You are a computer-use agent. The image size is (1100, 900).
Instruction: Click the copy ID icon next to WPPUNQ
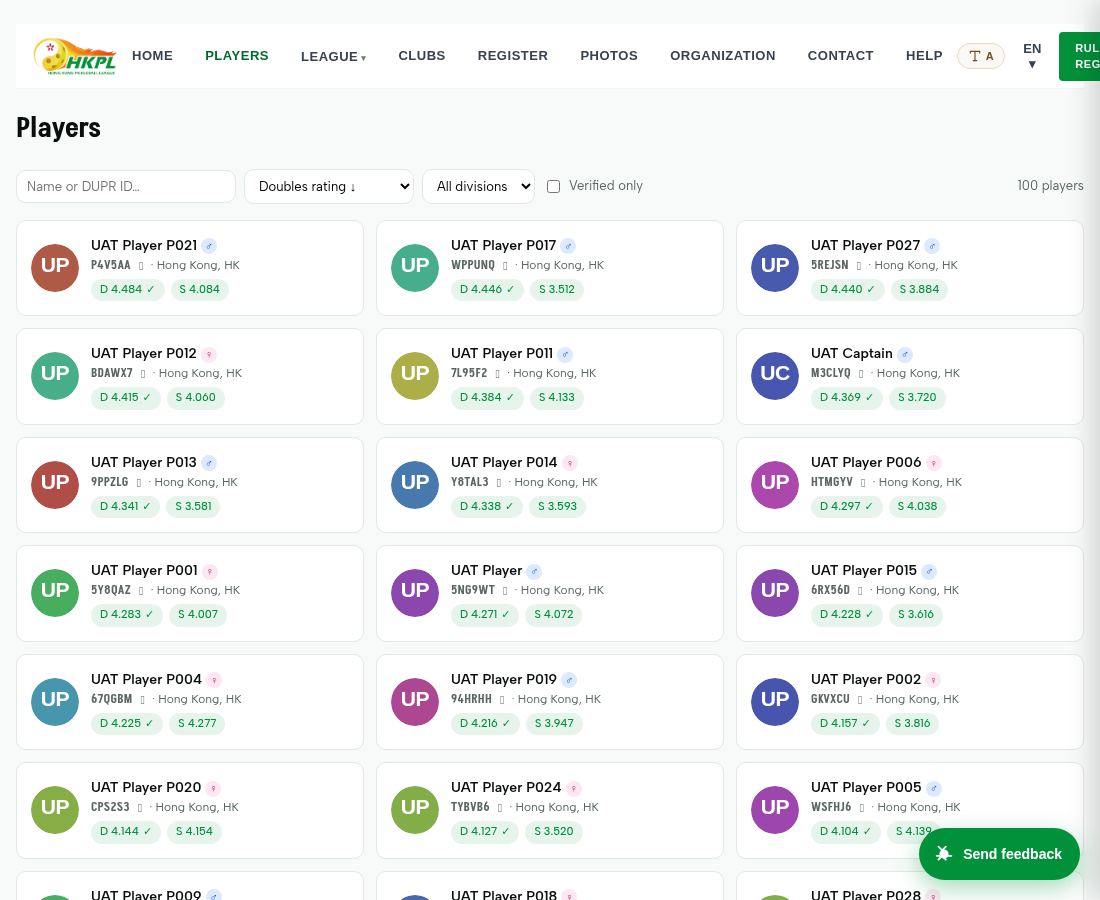[x=505, y=266]
